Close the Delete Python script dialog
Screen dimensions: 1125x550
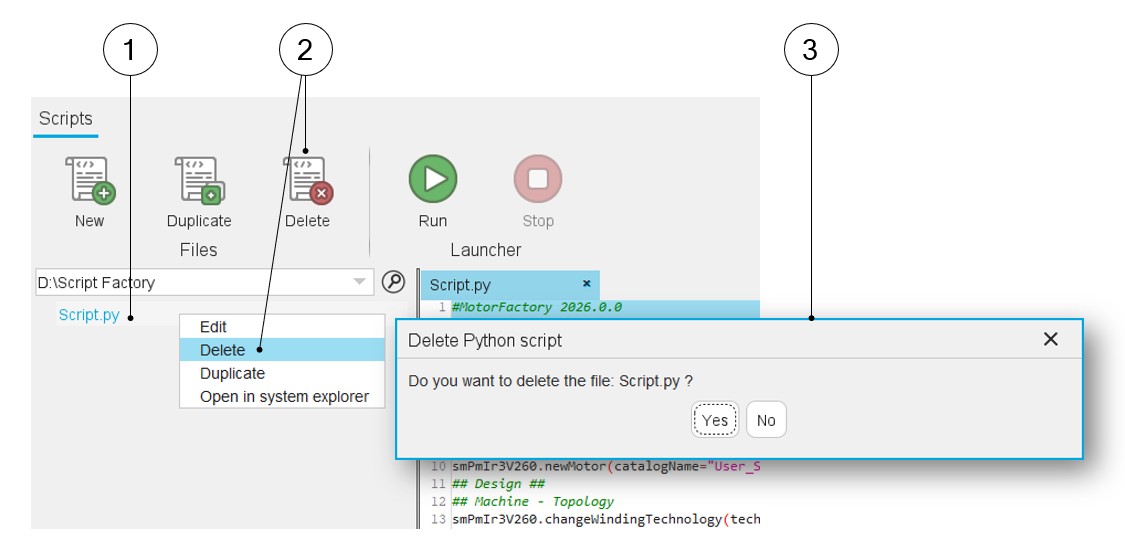pos(1050,340)
